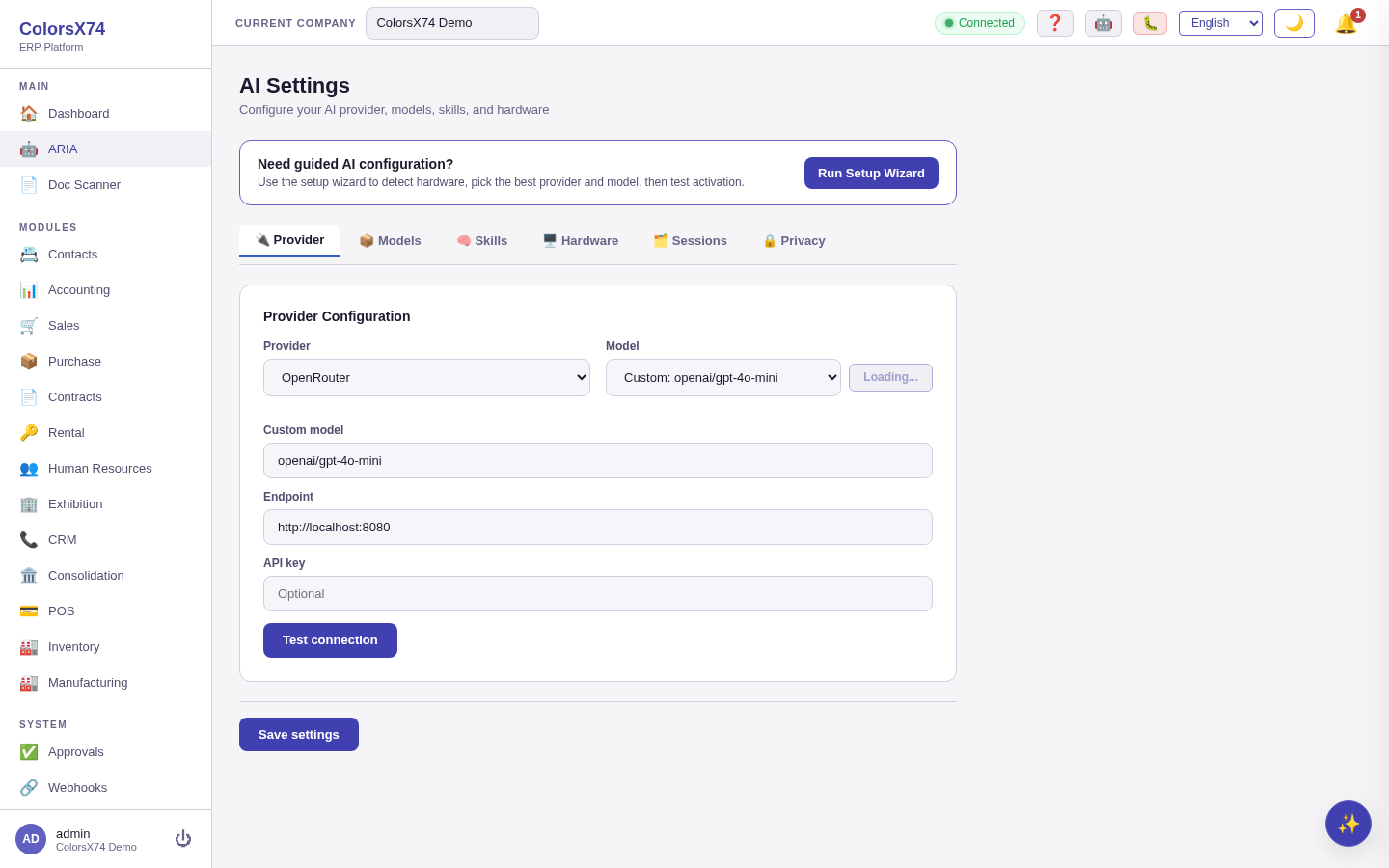Open the Provider dropdown showing OpenRouter
This screenshot has height=868, width=1389.
tap(426, 378)
